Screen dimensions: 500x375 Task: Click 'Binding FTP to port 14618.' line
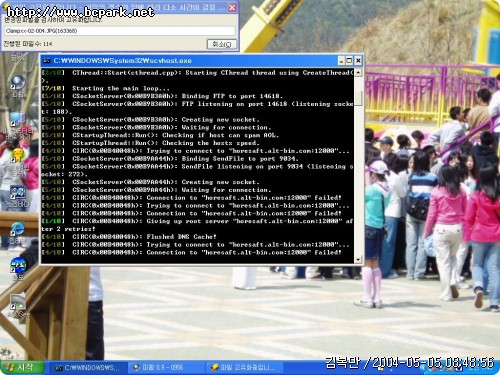(x=162, y=96)
